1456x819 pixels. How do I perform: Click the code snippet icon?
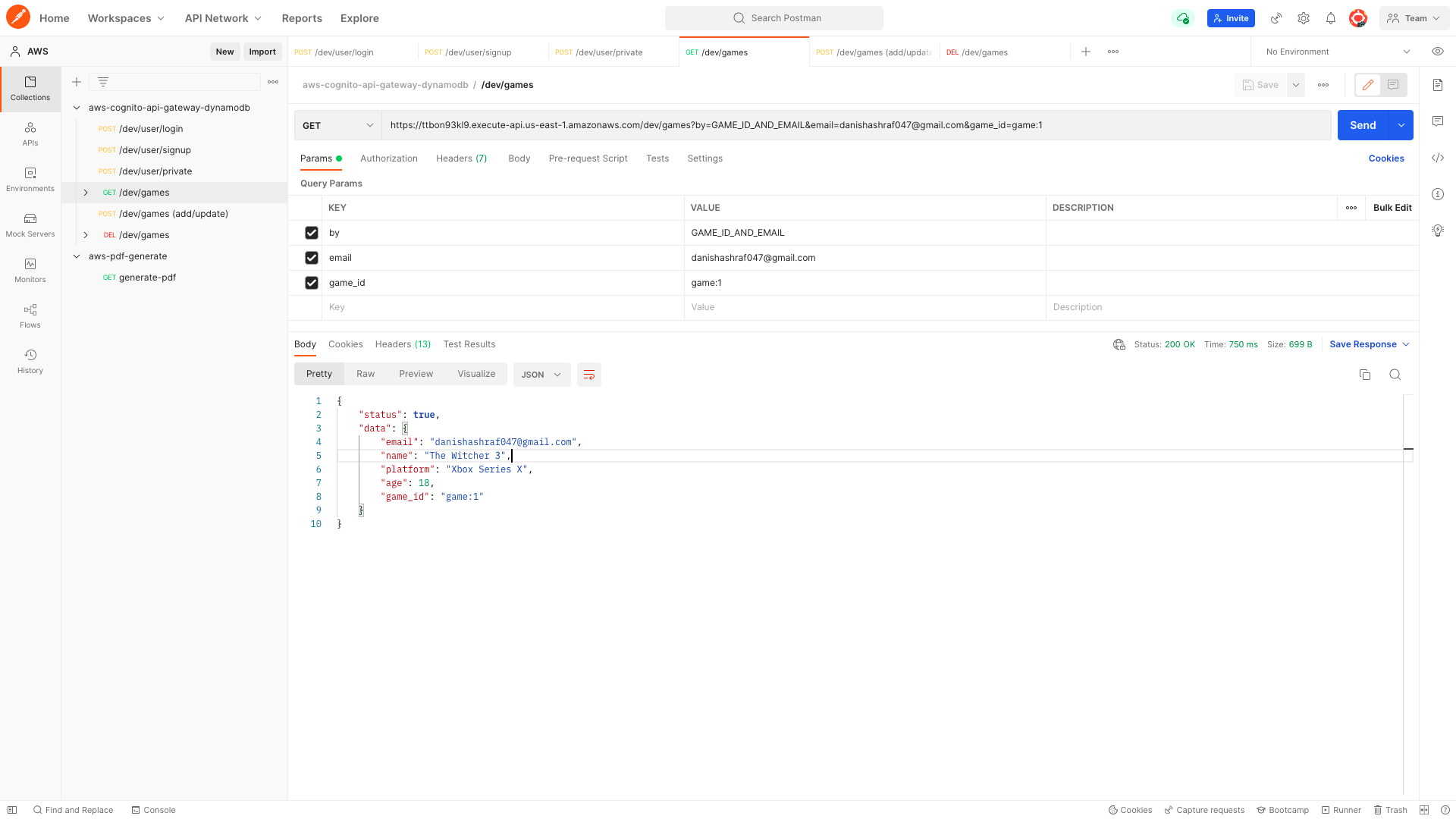1437,158
